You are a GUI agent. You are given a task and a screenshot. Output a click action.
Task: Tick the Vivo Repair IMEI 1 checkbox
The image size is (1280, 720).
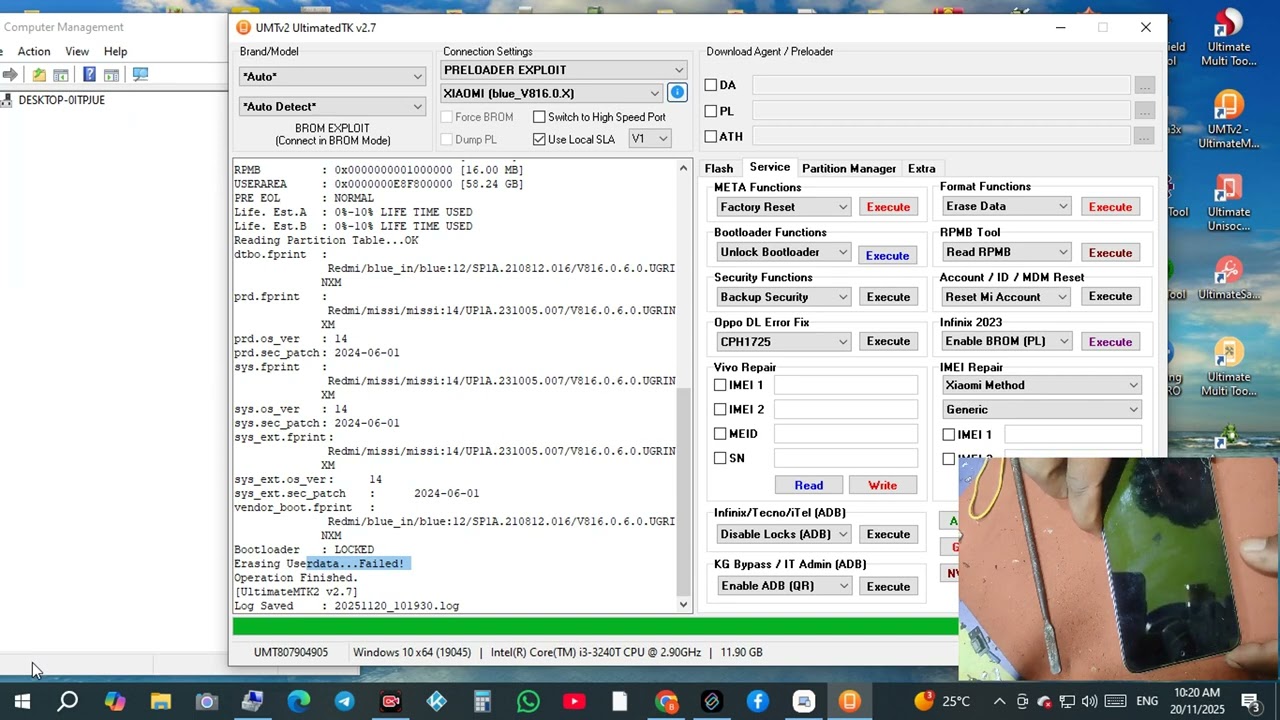[720, 385]
